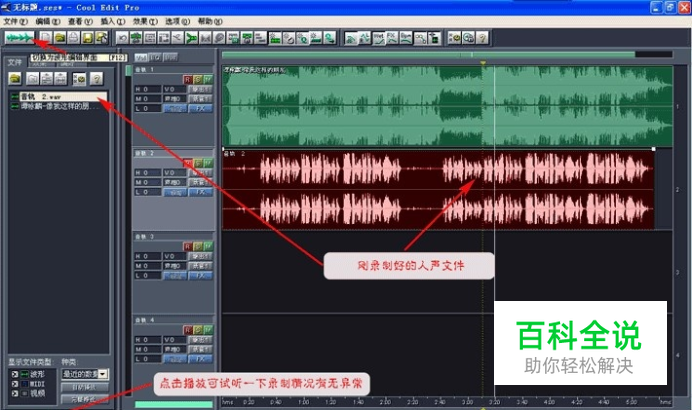Open file icon in the file panel
The image size is (692, 410).
click(15, 79)
